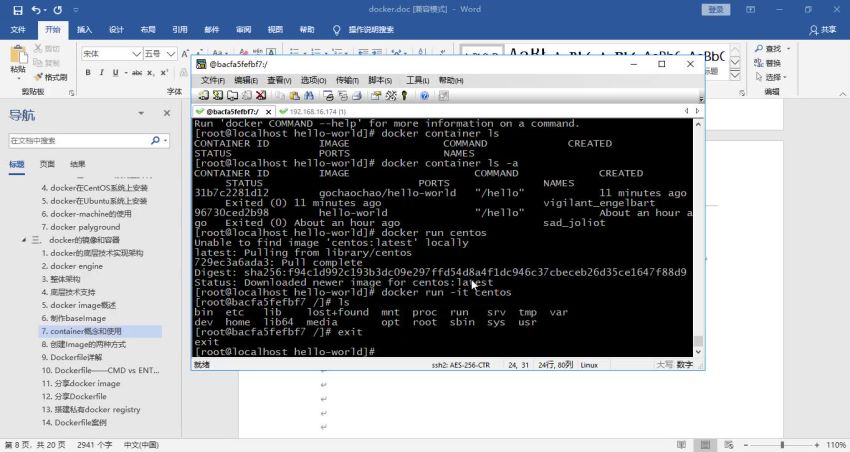Open Word's 文件 (File) tab

pos(18,30)
